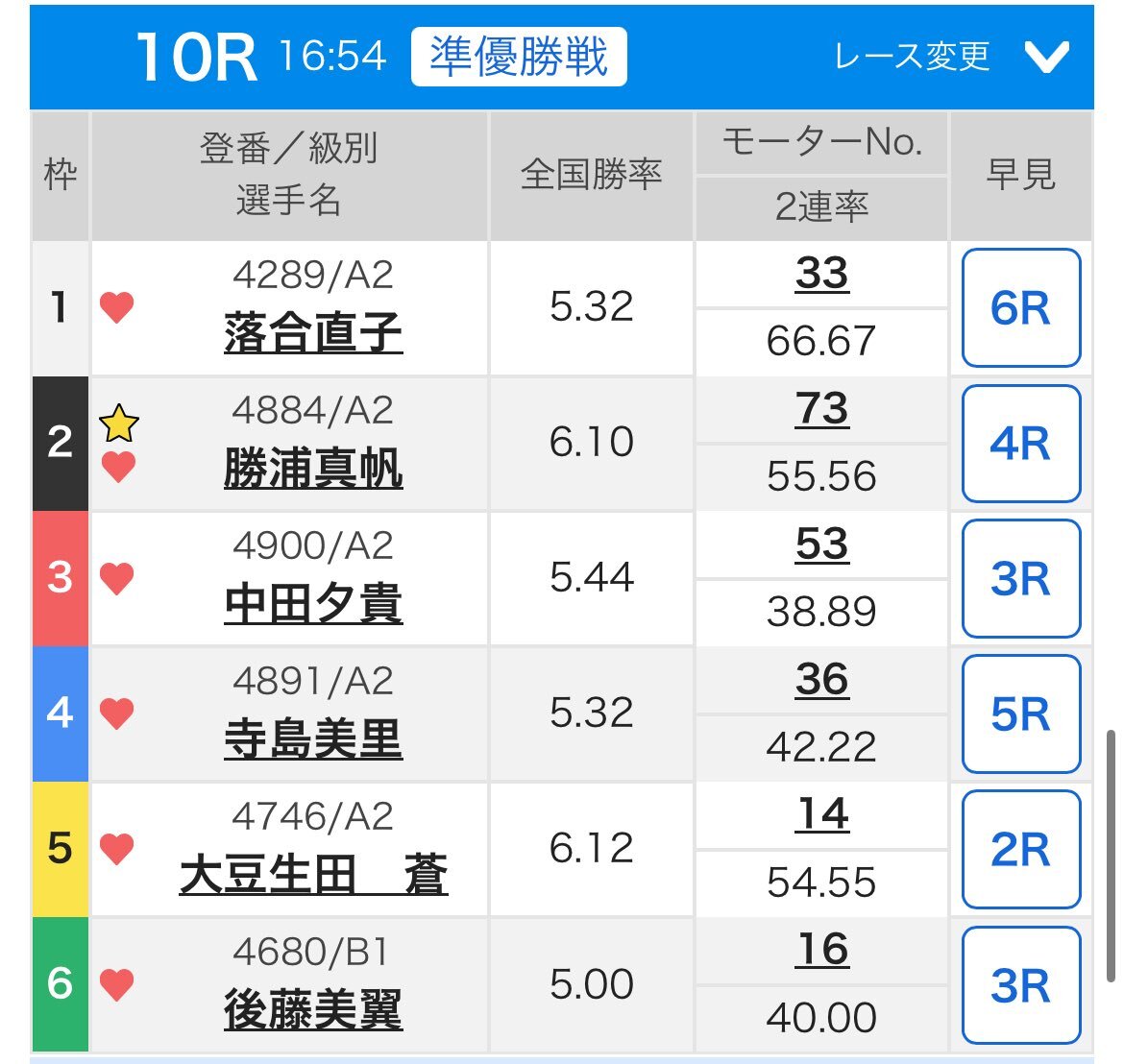Screen dimensions: 1124x1064
Task: Toggle the heart favorite for 落合直子
Action: 117,307
